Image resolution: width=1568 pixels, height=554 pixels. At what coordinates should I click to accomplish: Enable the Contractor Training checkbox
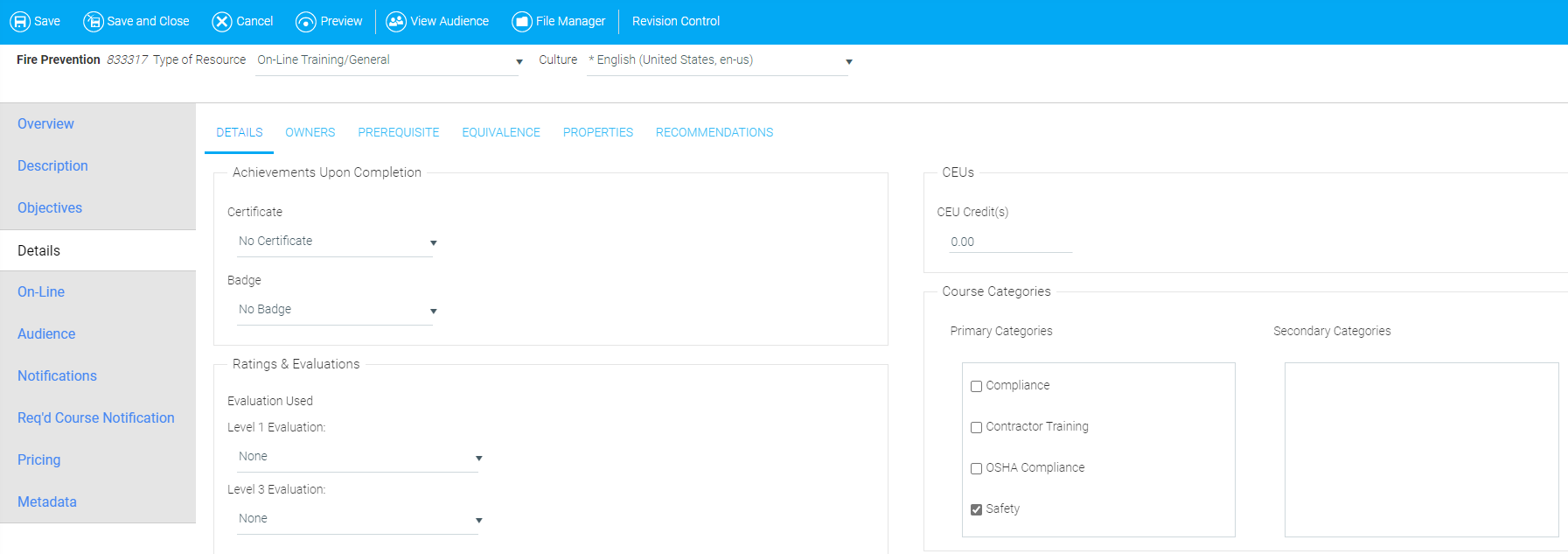coord(976,427)
